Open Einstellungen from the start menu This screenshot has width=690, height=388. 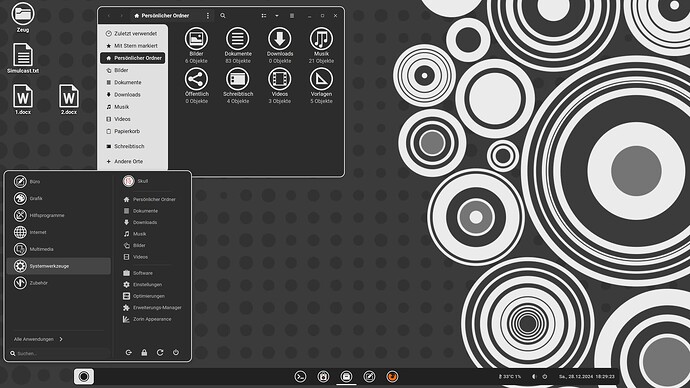[x=143, y=285]
